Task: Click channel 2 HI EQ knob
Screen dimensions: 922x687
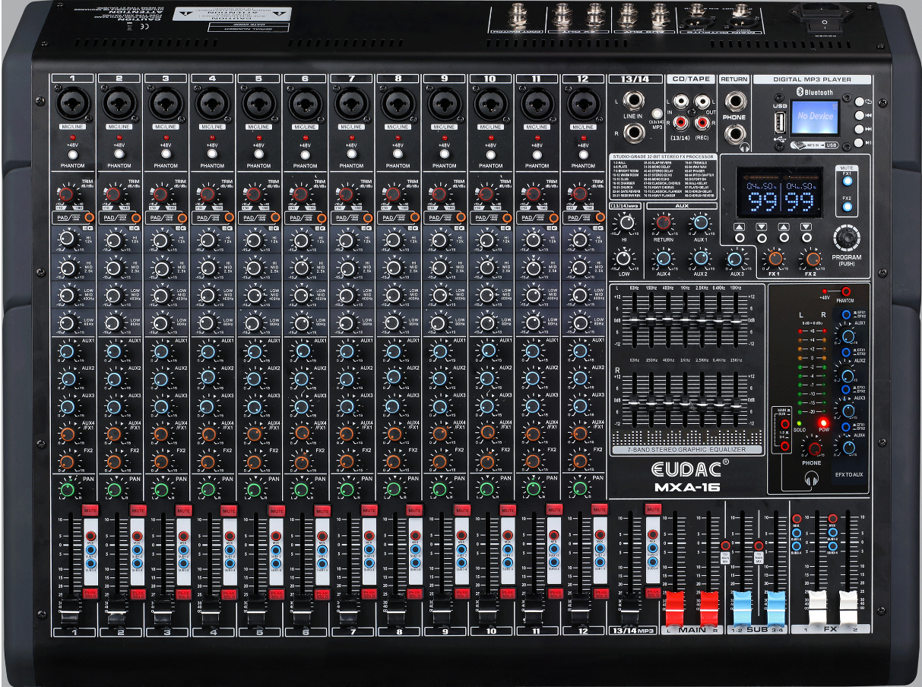Action: (114, 239)
